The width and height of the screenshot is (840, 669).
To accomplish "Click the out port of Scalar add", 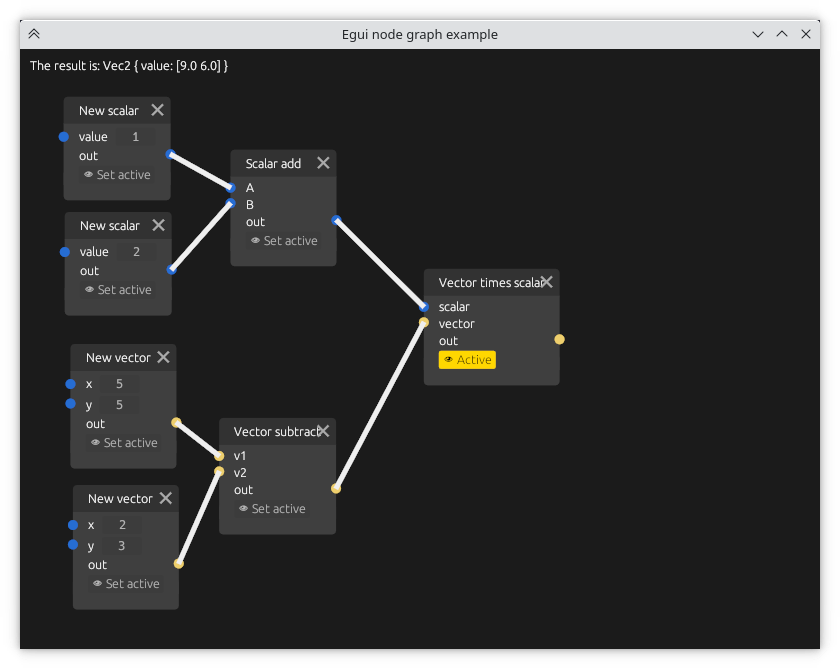I will pyautogui.click(x=336, y=220).
